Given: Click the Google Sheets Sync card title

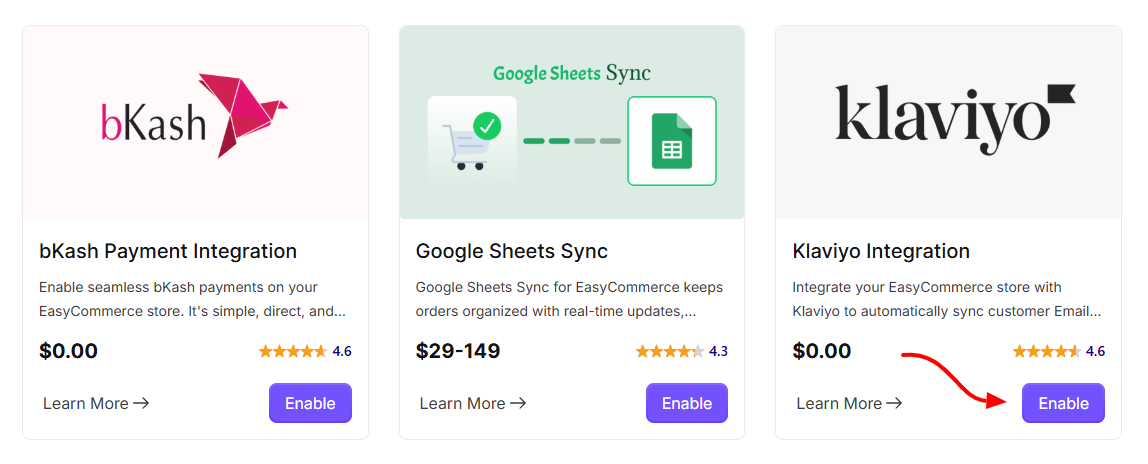Looking at the screenshot, I should pos(512,251).
